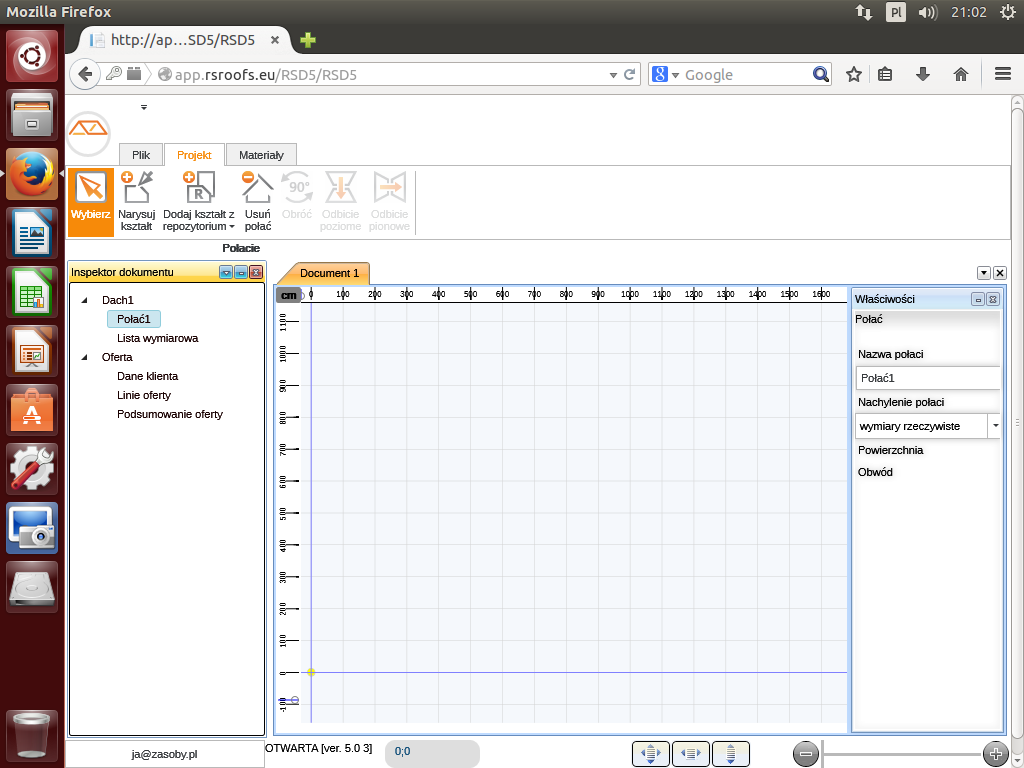1024x768 pixels.
Task: Click the fit-height zoom button
Action: (x=731, y=754)
